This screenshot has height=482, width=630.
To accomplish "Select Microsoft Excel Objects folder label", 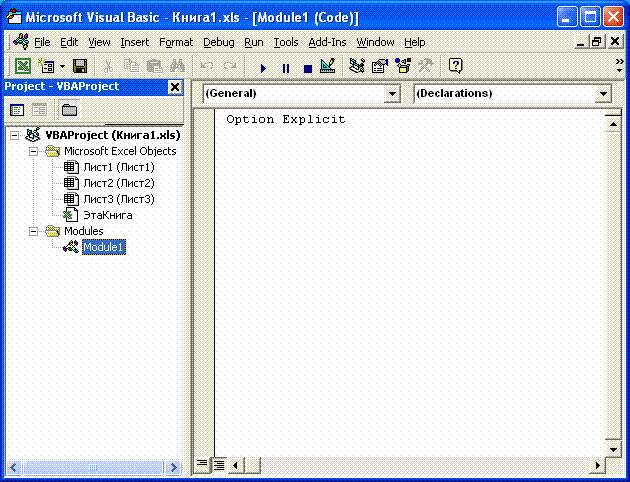I will tap(120, 151).
